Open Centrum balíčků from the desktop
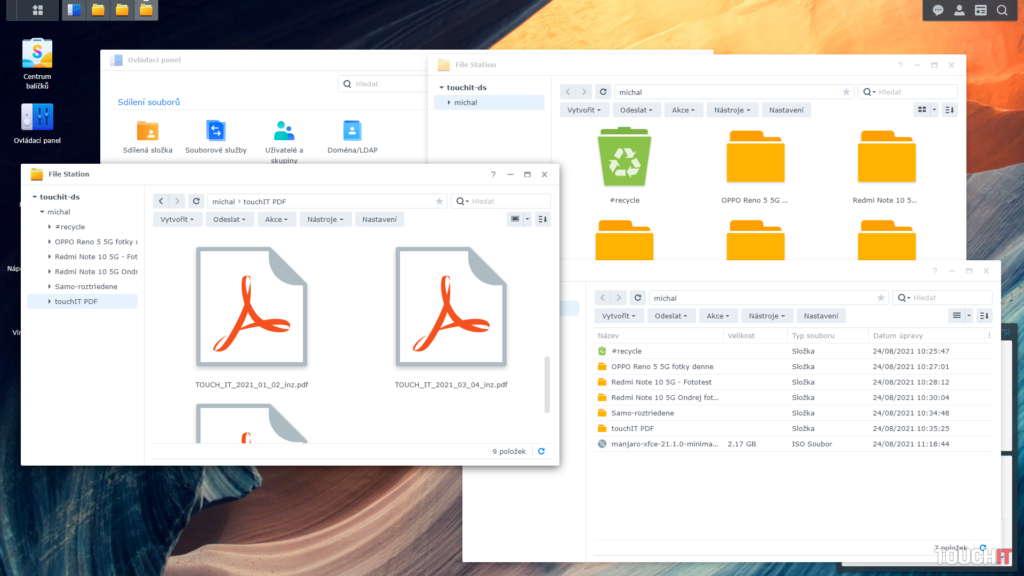 coord(37,54)
